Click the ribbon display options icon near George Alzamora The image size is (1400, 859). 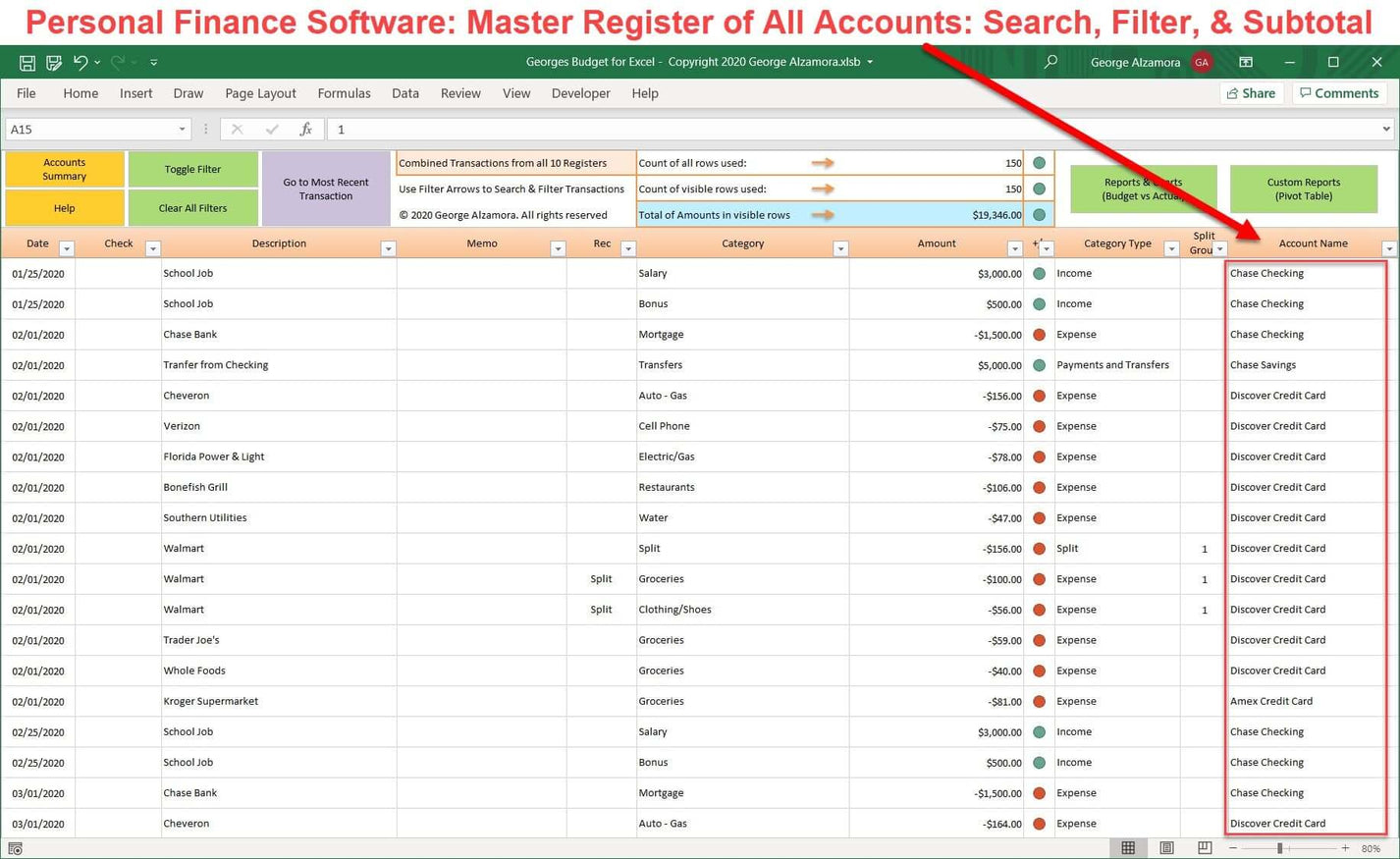[1245, 62]
